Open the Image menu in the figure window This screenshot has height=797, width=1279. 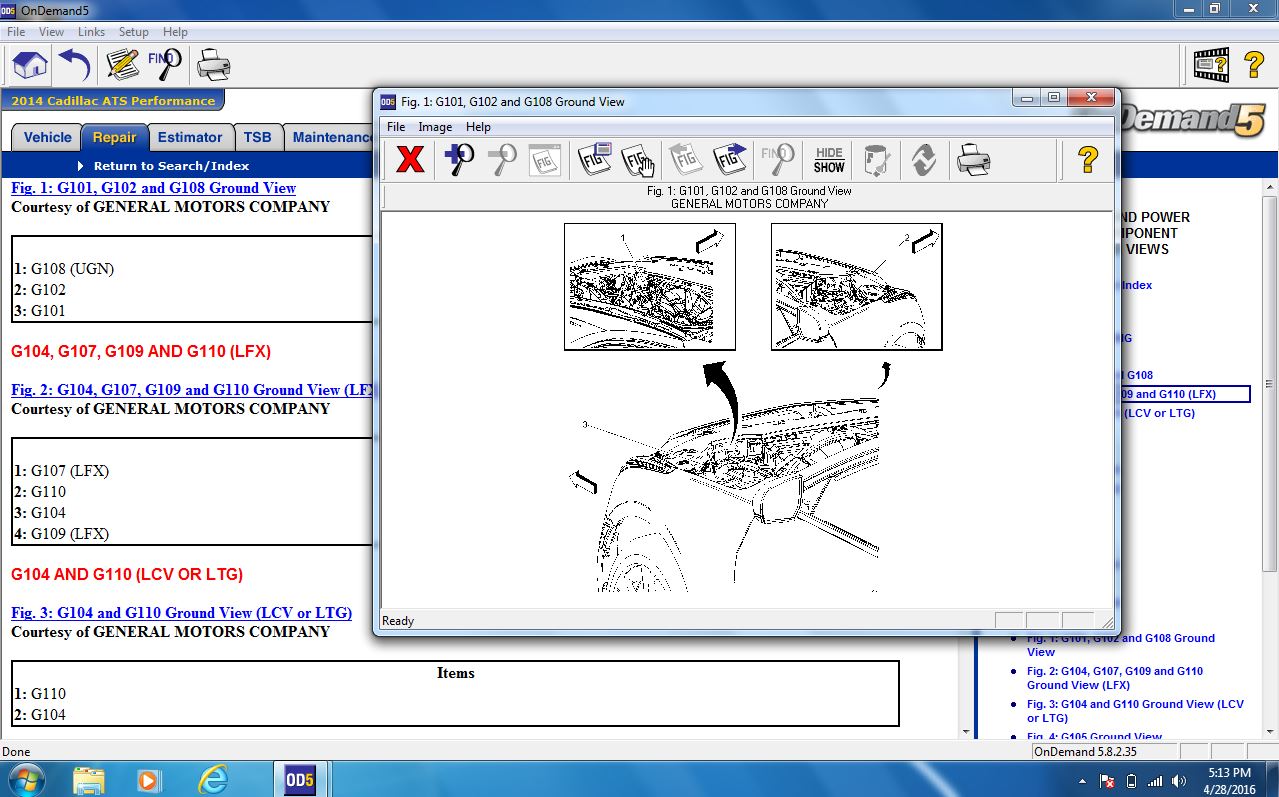(x=434, y=127)
